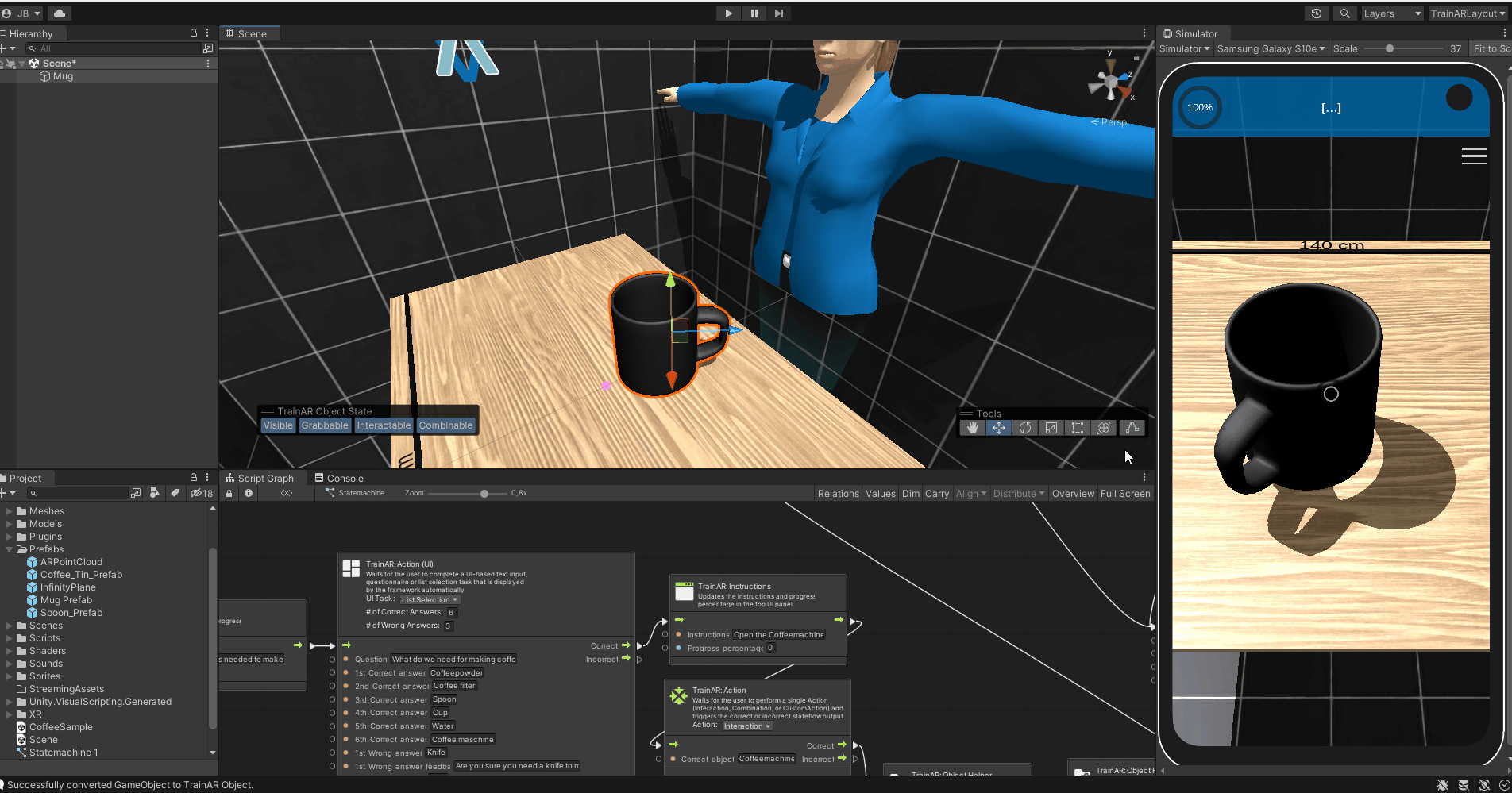Open the hamburger menu in Simulator view
Screen dimensions: 1512x793
tap(1474, 156)
